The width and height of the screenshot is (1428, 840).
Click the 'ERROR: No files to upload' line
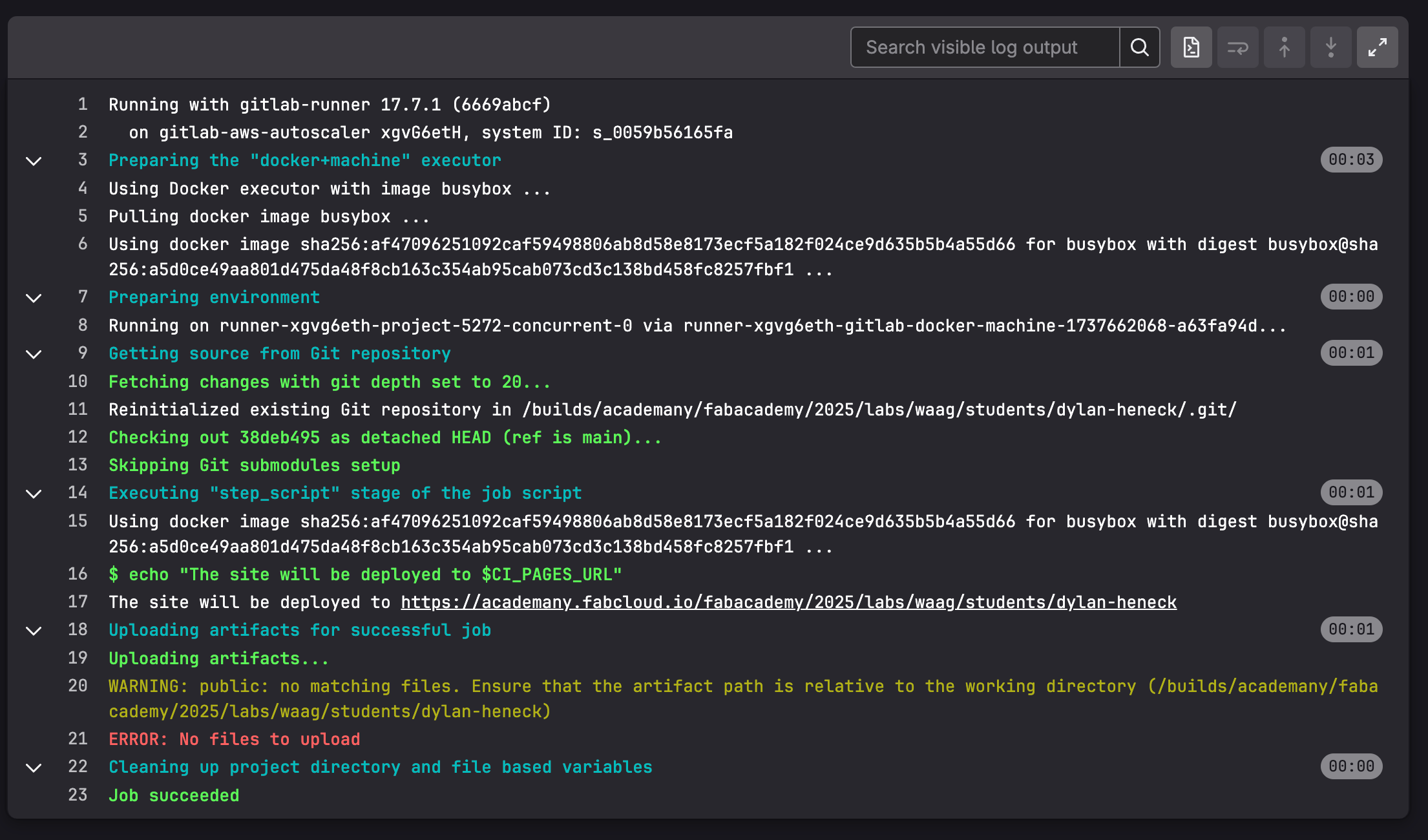click(x=234, y=739)
